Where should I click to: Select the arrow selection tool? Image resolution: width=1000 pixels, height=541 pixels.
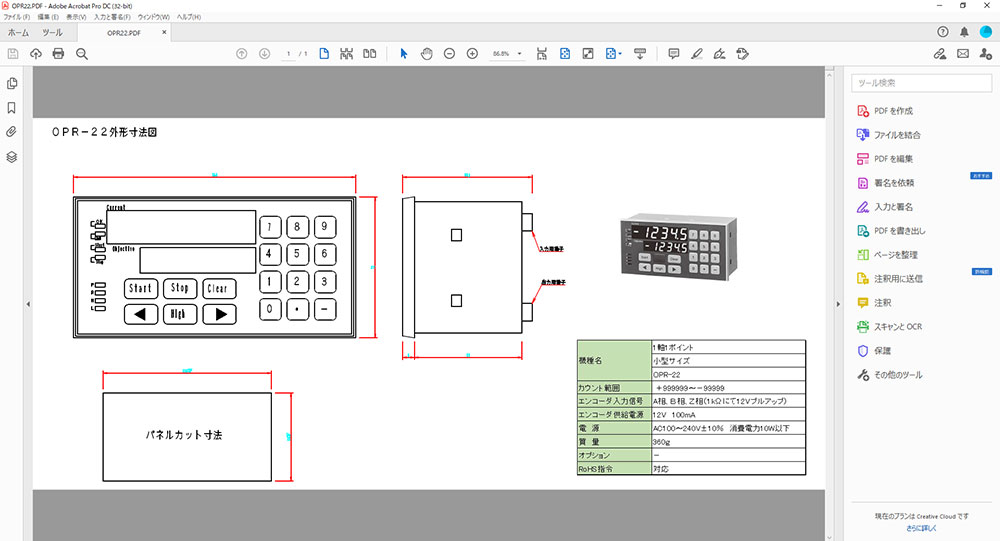(404, 53)
